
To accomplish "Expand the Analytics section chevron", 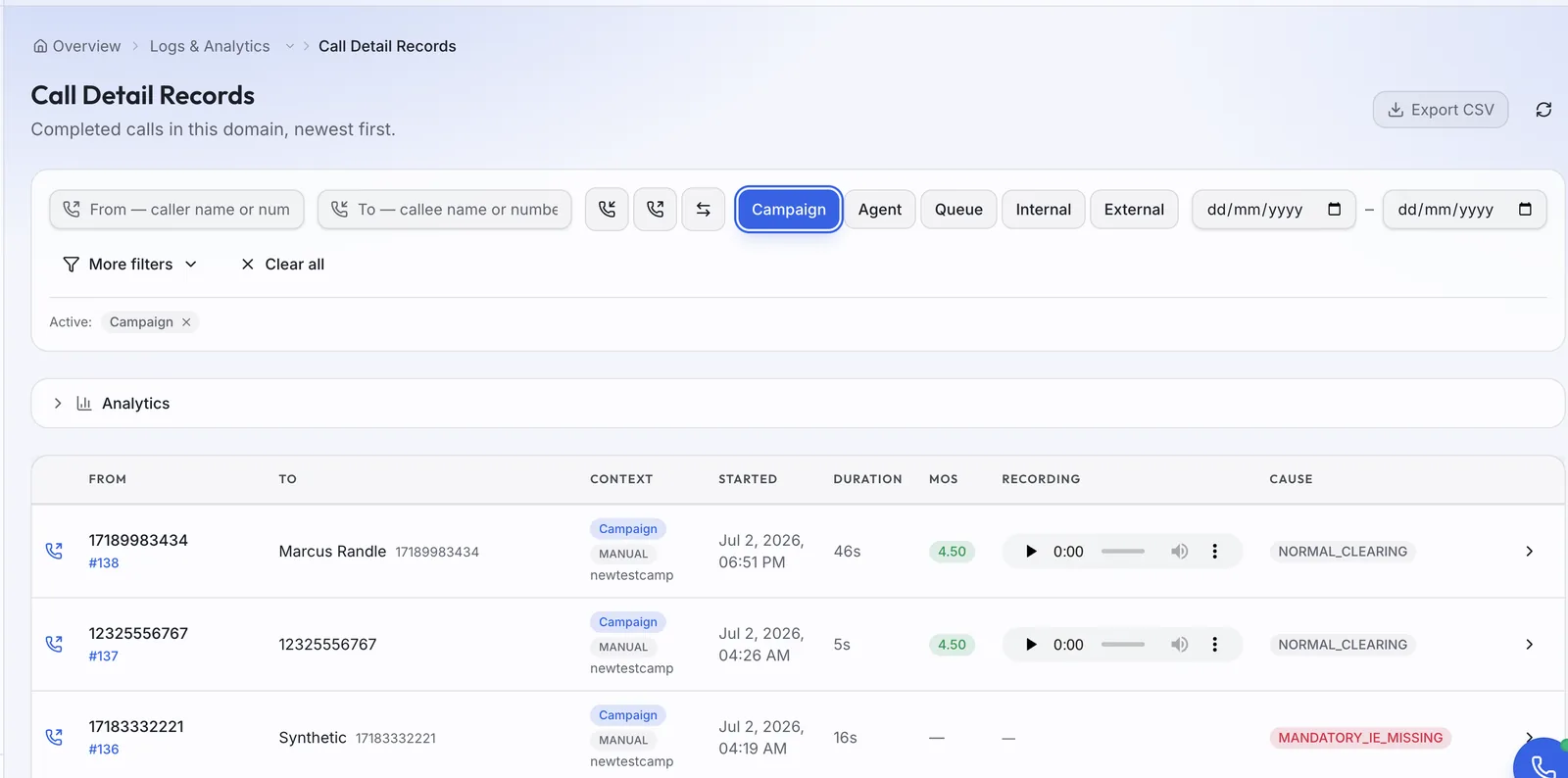I will (x=58, y=404).
